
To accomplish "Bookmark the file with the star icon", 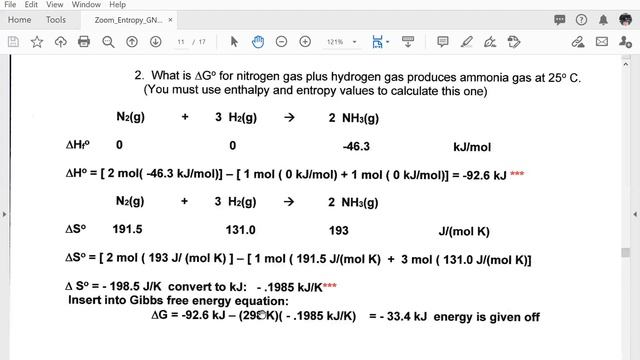I will (x=37, y=42).
